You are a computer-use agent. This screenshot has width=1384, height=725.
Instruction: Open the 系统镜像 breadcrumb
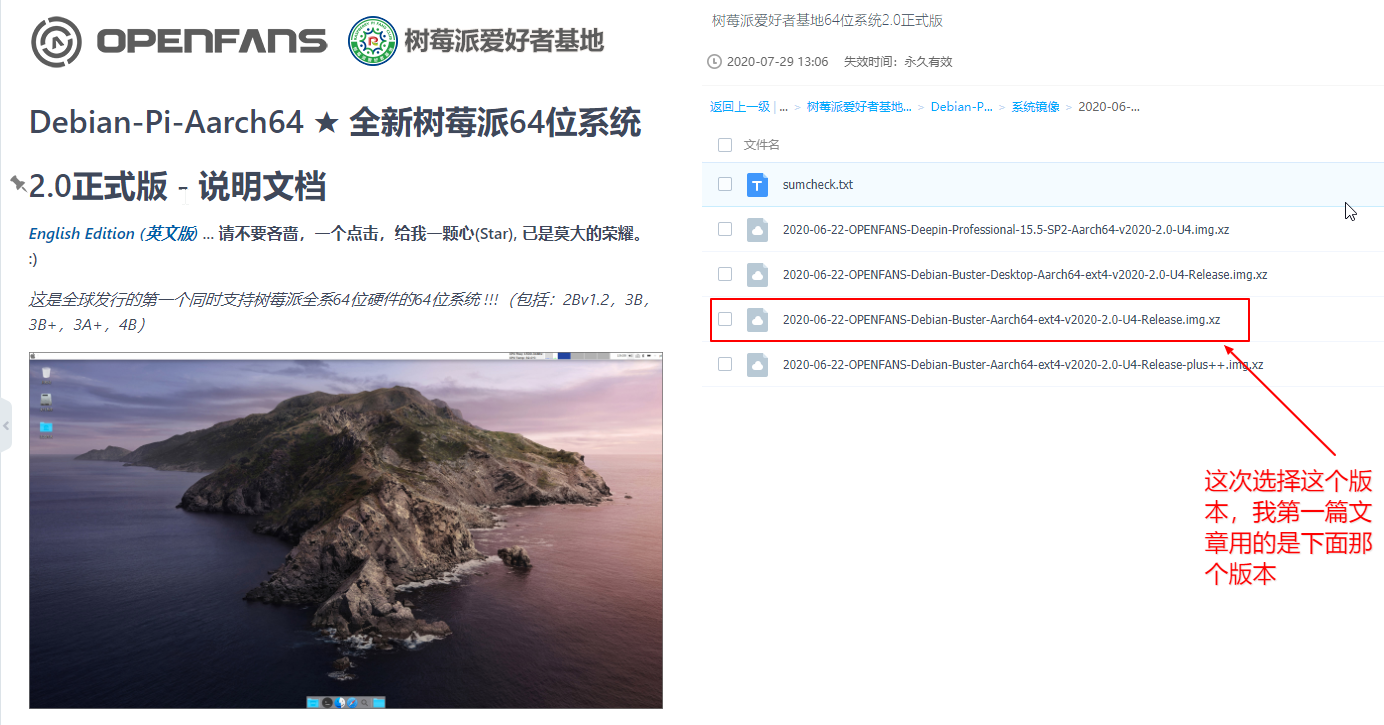point(1035,107)
